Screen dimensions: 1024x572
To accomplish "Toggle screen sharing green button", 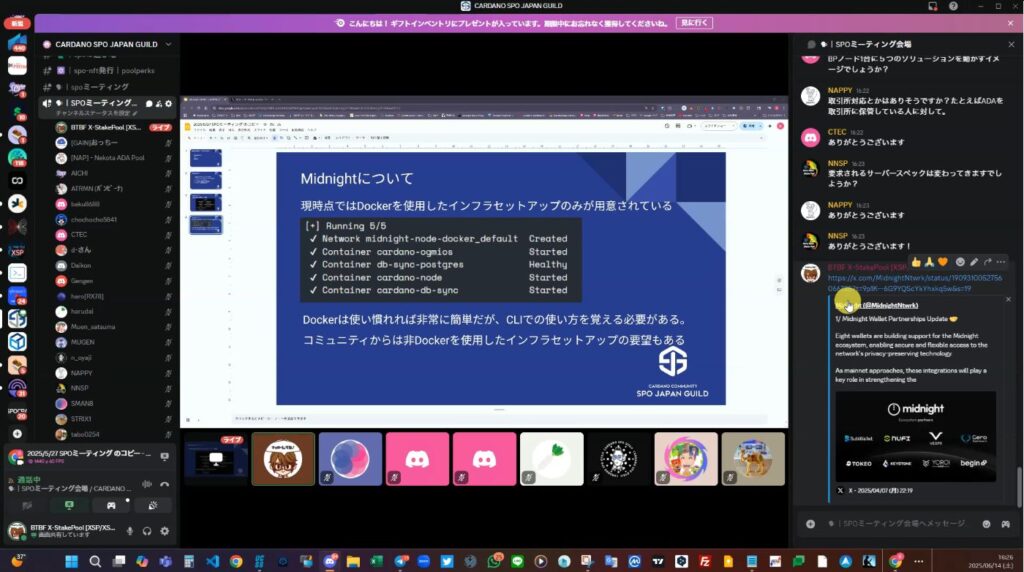I will pyautogui.click(x=69, y=505).
